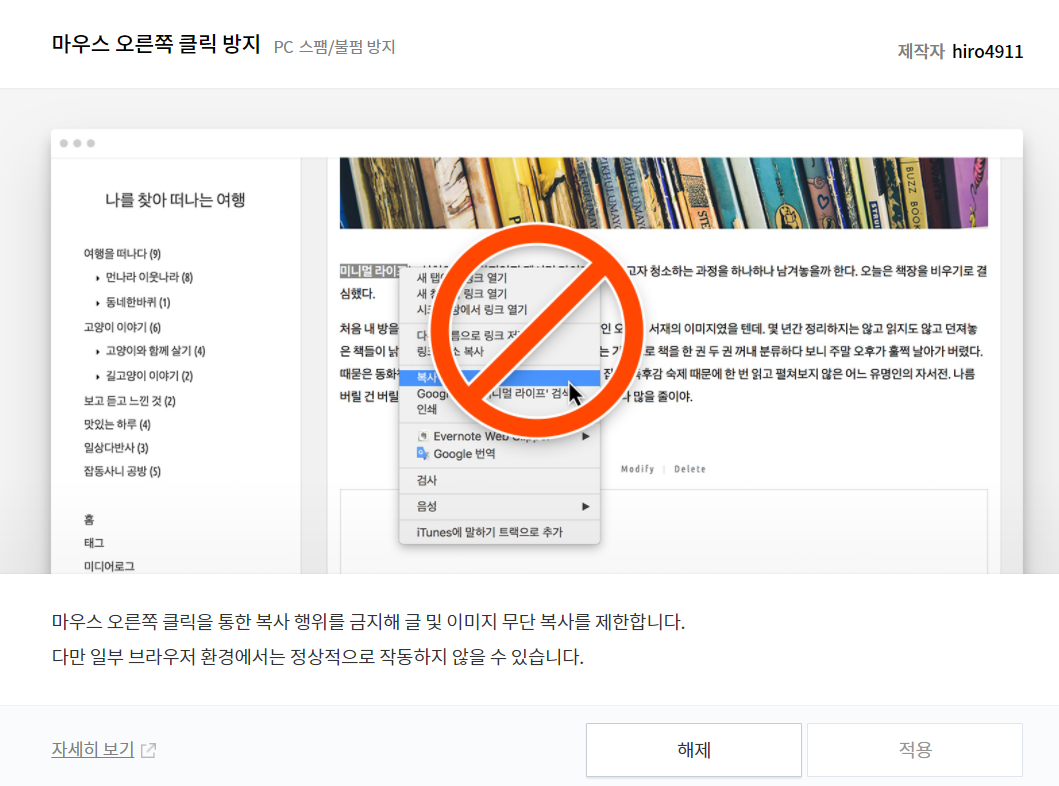
Task: Click the category text PC 스팸/불펌 방지
Action: (334, 47)
